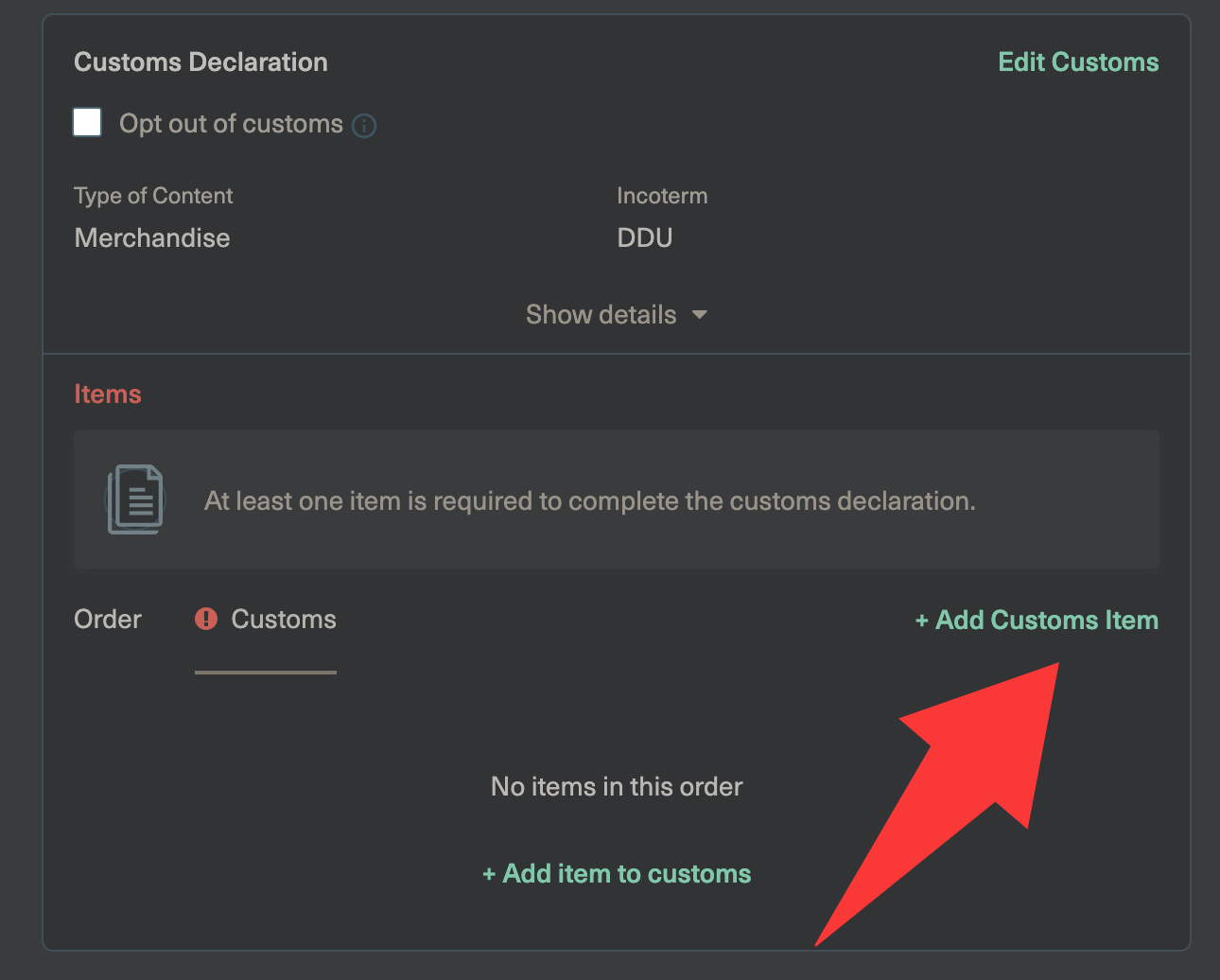Click the Items section heading
Image resolution: width=1220 pixels, height=980 pixels.
108,394
